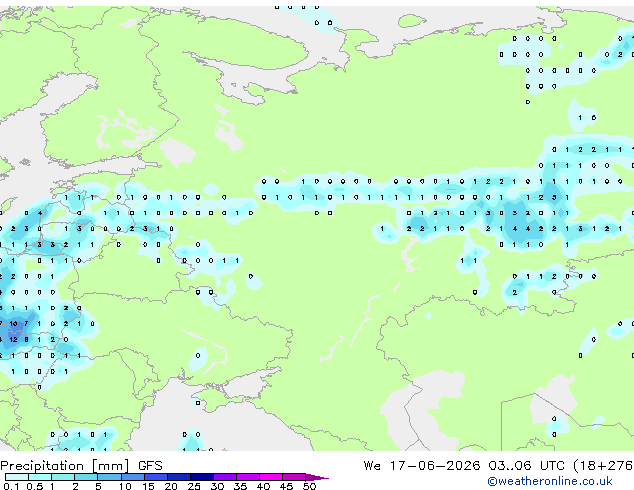
Task: Click the legend label '0.1'
Action: click(x=11, y=486)
